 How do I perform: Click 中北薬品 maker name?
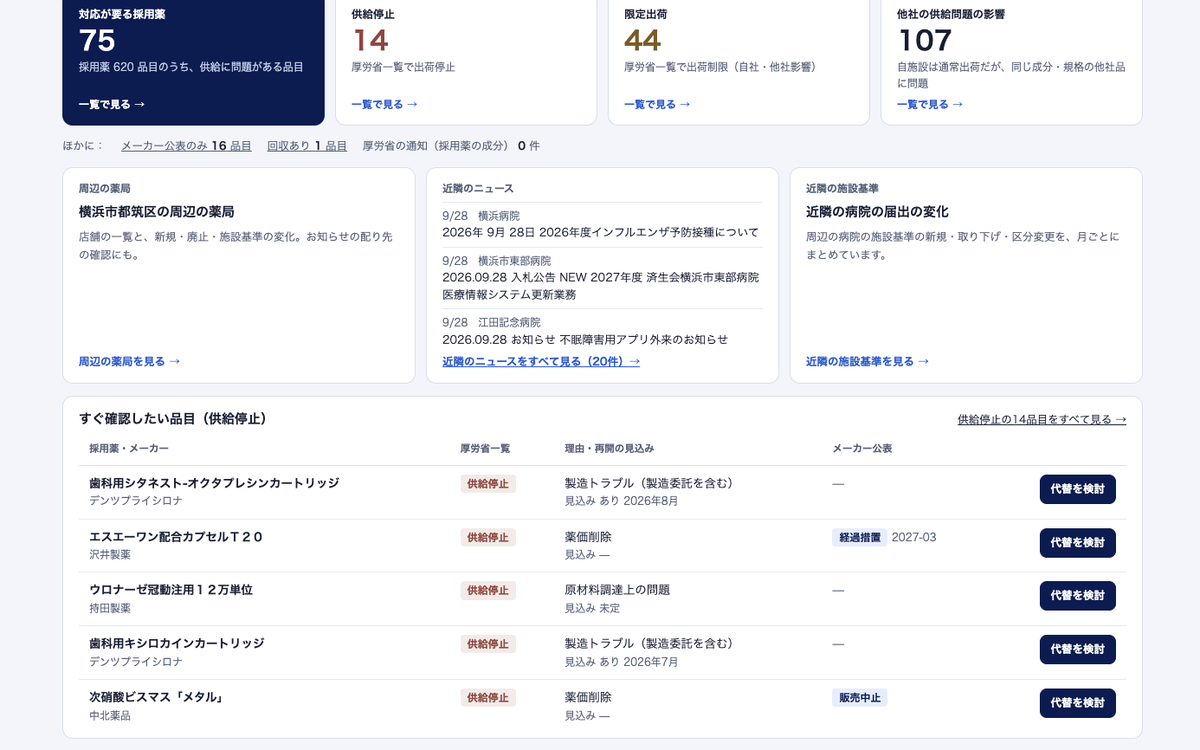tap(110, 715)
